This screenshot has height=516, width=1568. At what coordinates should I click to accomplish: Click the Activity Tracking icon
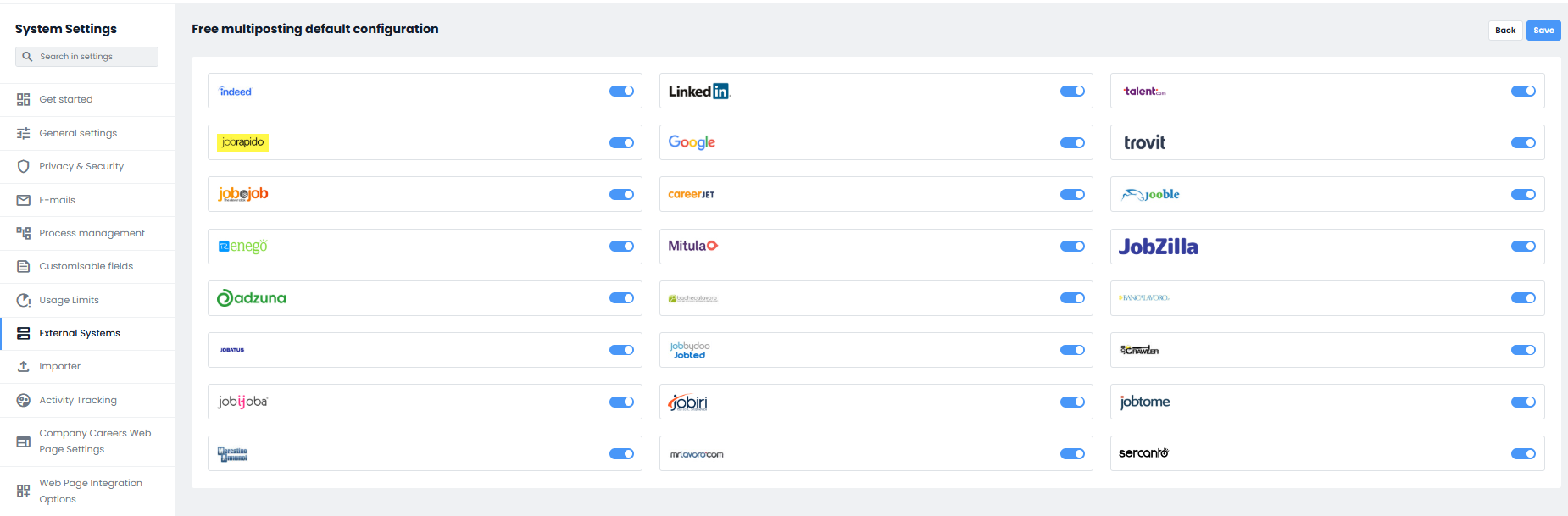24,400
